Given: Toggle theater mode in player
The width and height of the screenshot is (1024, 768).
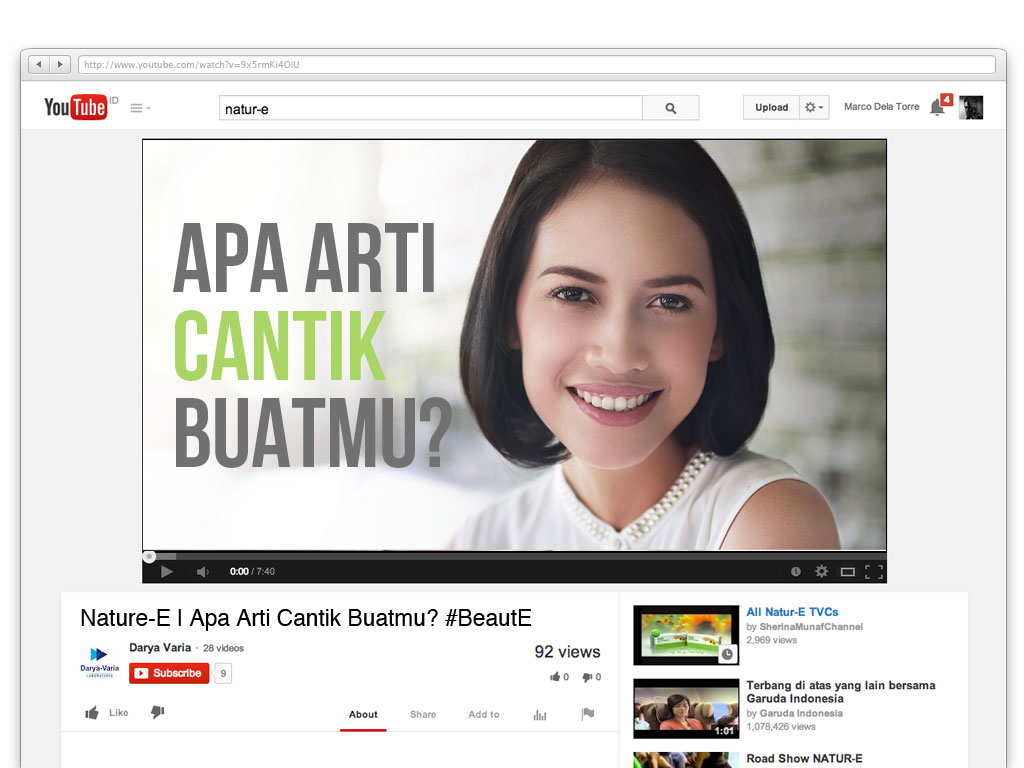Looking at the screenshot, I should tap(847, 572).
